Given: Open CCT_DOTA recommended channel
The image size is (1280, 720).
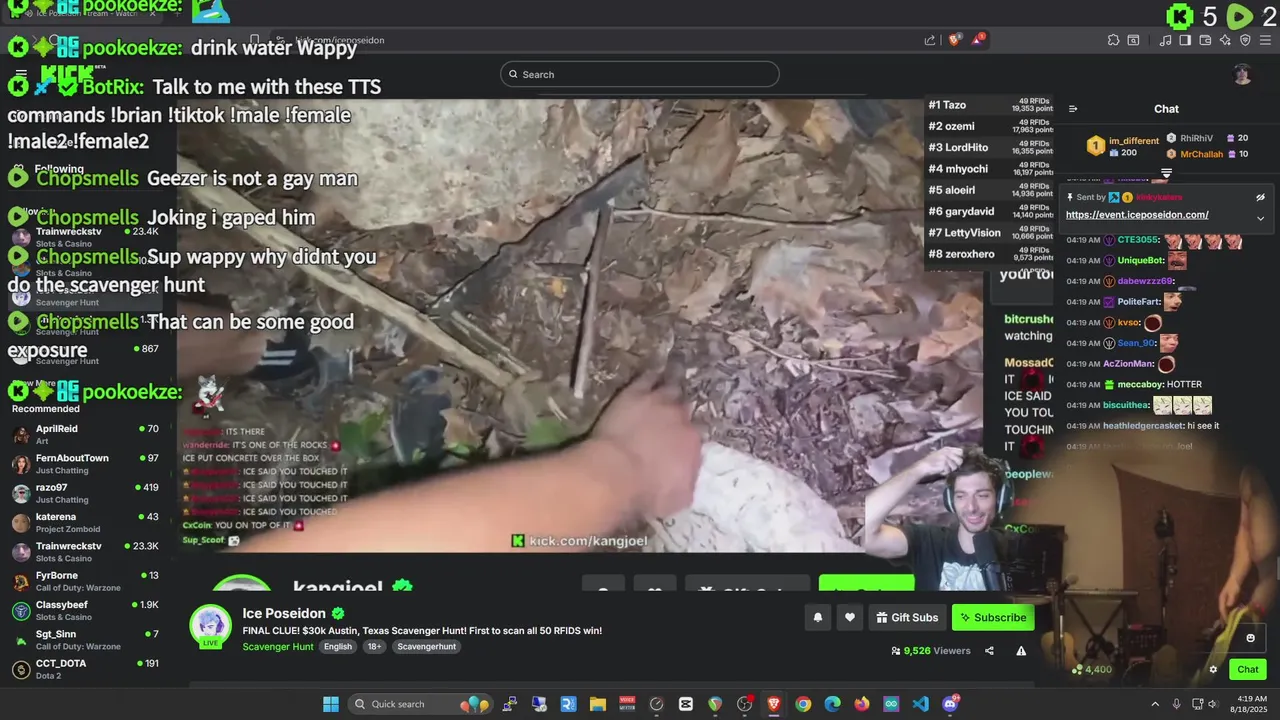Looking at the screenshot, I should pos(85,668).
